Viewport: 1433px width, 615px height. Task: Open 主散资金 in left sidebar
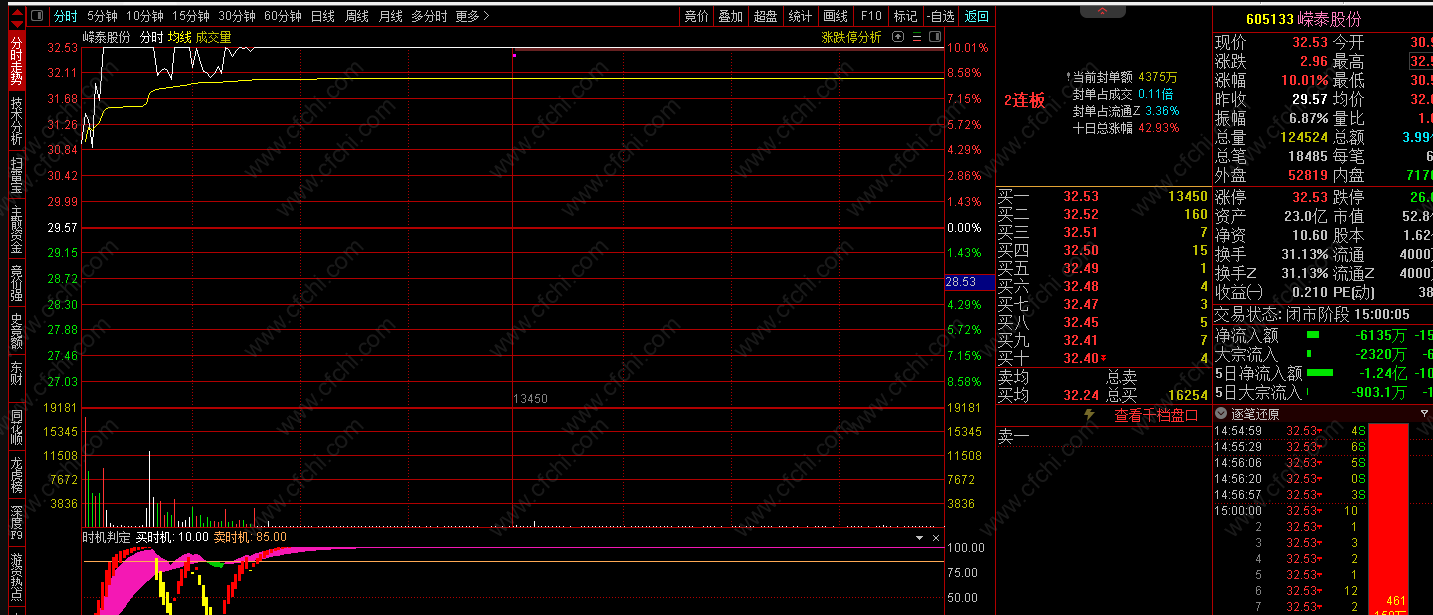(x=16, y=231)
